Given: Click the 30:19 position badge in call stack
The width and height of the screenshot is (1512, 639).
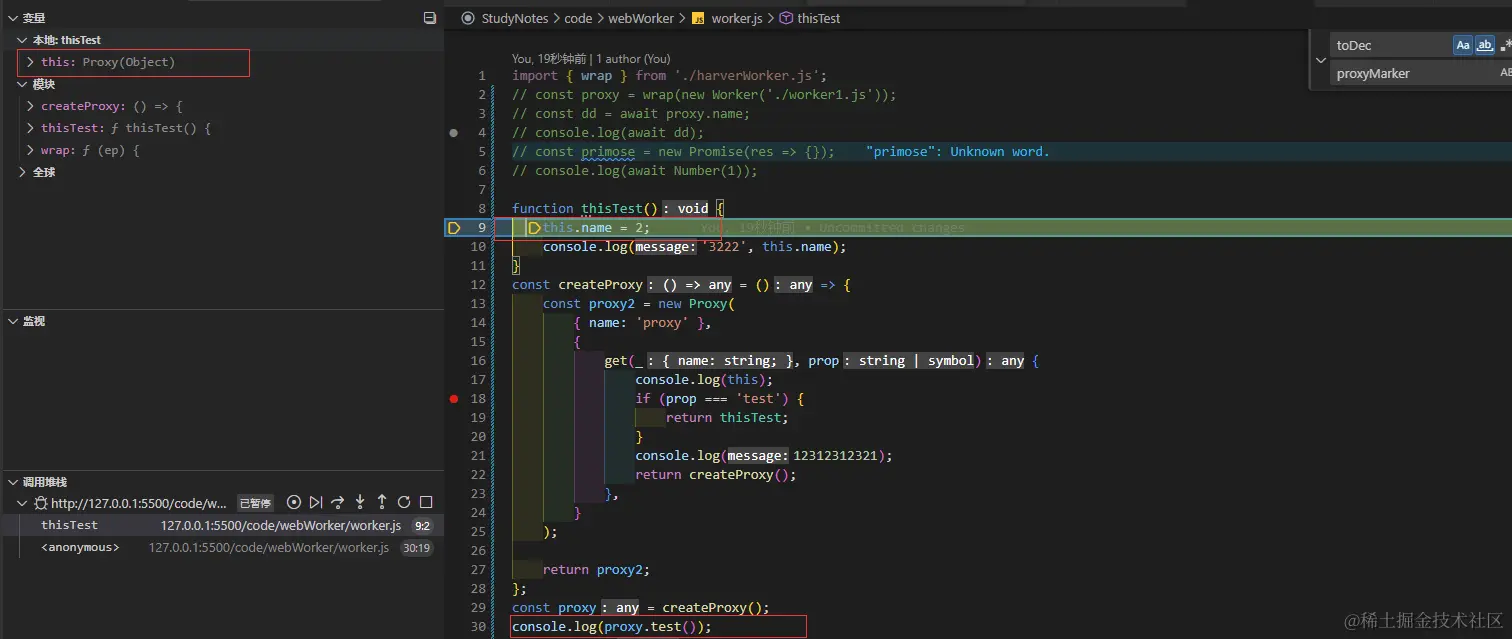Looking at the screenshot, I should [x=416, y=548].
